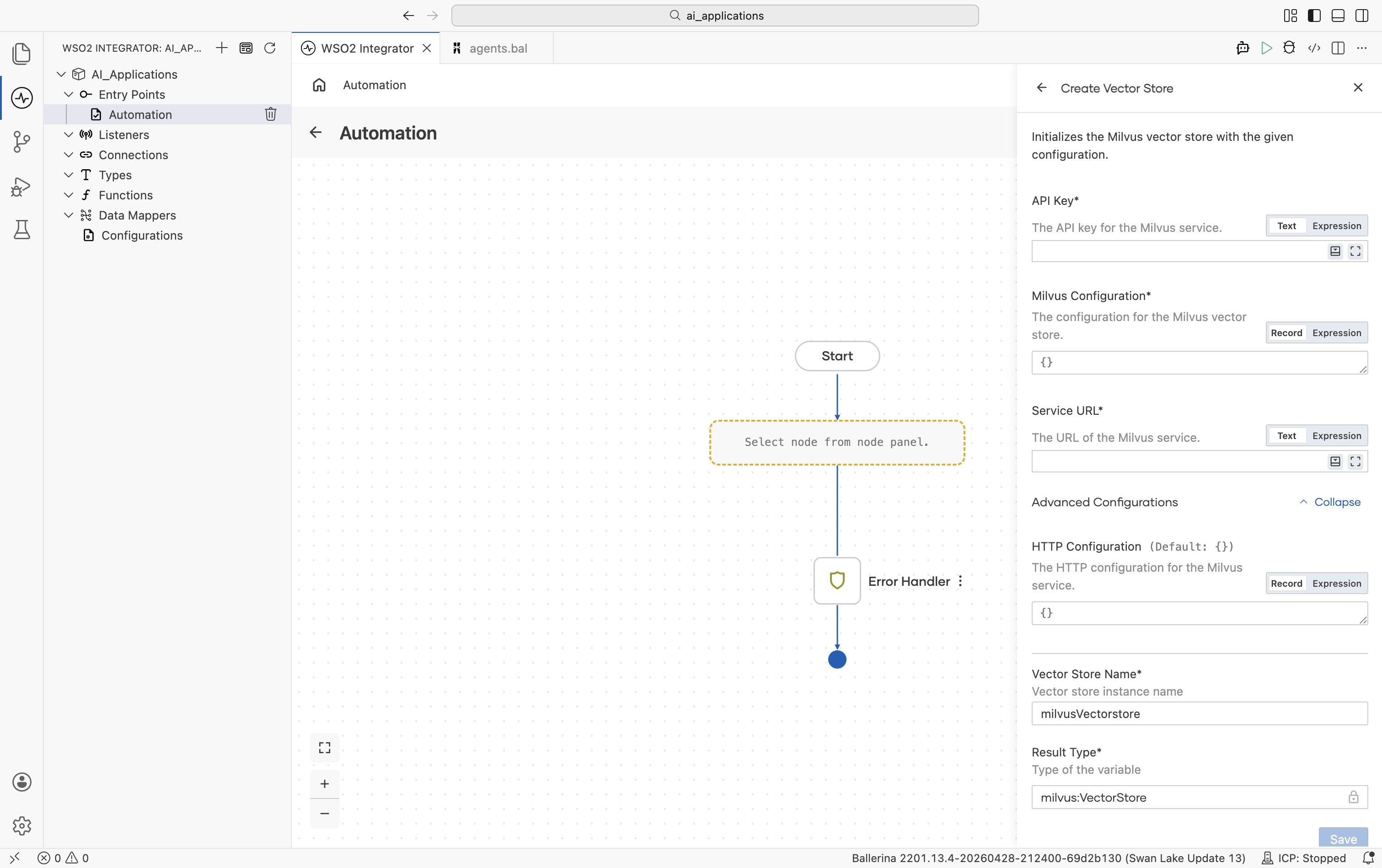Viewport: 1382px width, 868px height.
Task: Open the editor more actions ellipsis
Action: coord(1362,48)
